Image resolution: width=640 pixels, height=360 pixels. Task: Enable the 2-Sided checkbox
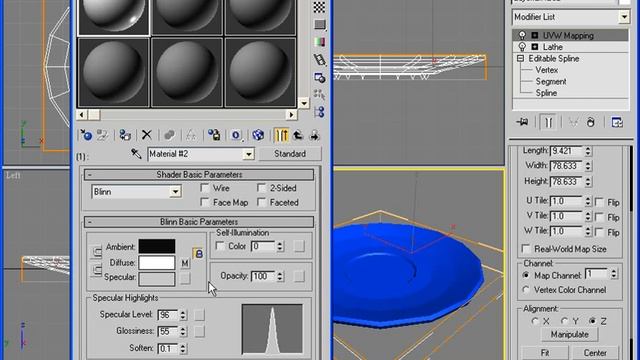(x=262, y=188)
